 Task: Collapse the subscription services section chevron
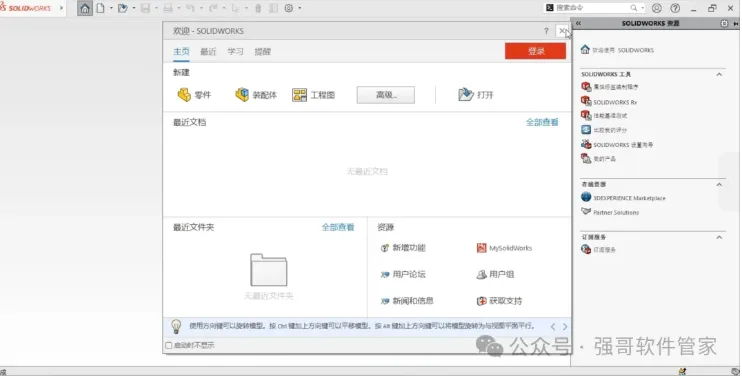coord(719,237)
